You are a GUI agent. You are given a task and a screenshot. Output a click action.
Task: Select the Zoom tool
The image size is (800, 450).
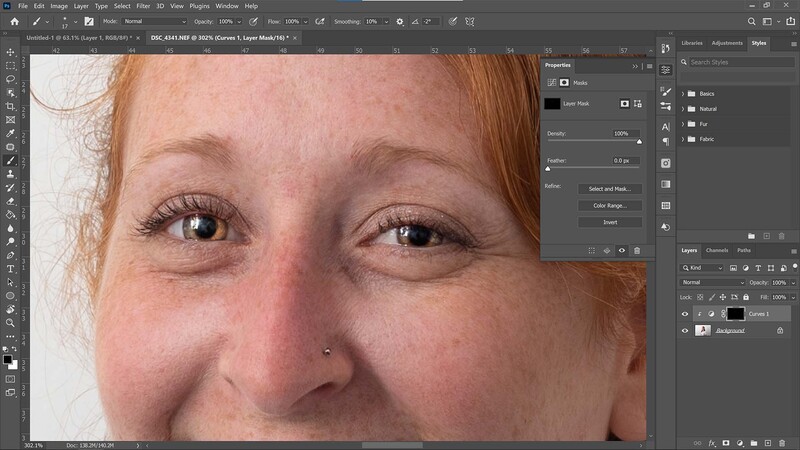(10, 323)
